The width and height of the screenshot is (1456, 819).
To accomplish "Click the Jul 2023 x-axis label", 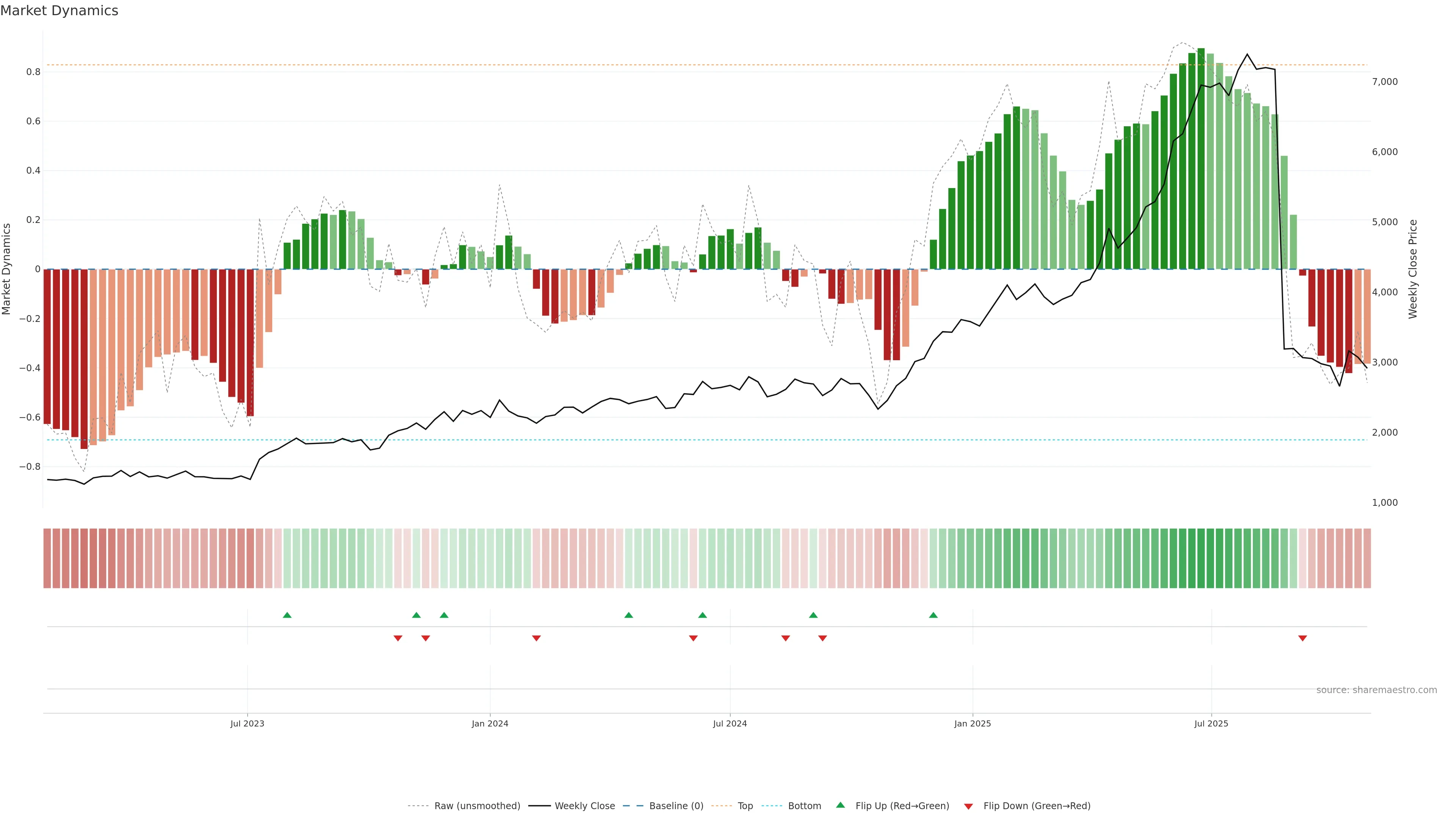I will [x=247, y=723].
